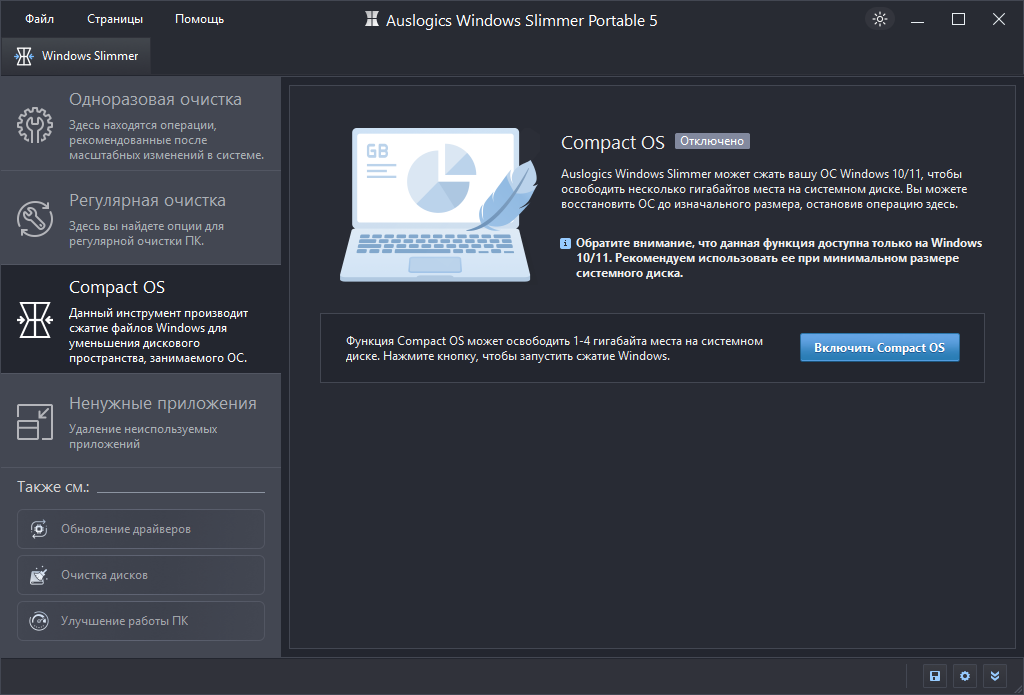1024x695 pixels.
Task: Click the gear-wrench icon for Одноразовая очистка
Action: [35, 125]
